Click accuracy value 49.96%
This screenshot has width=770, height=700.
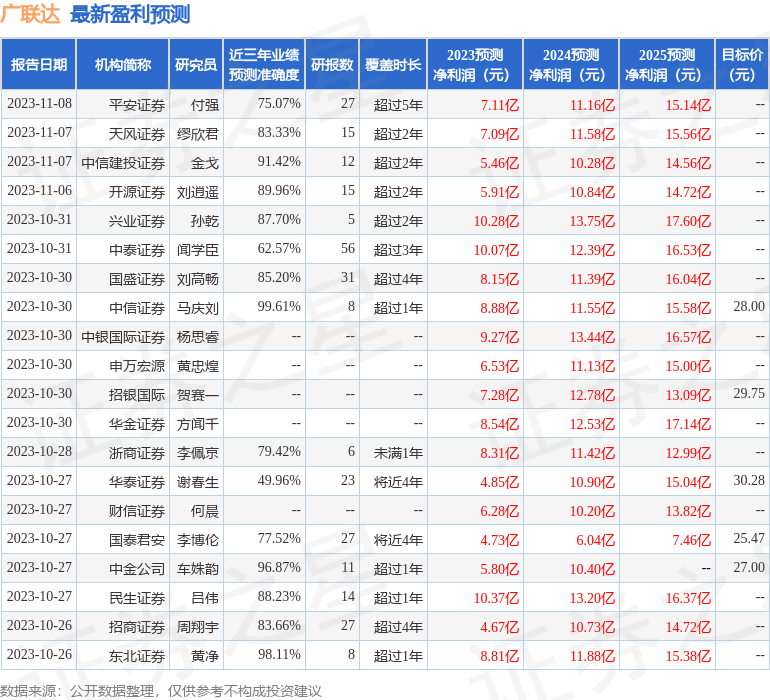point(279,480)
